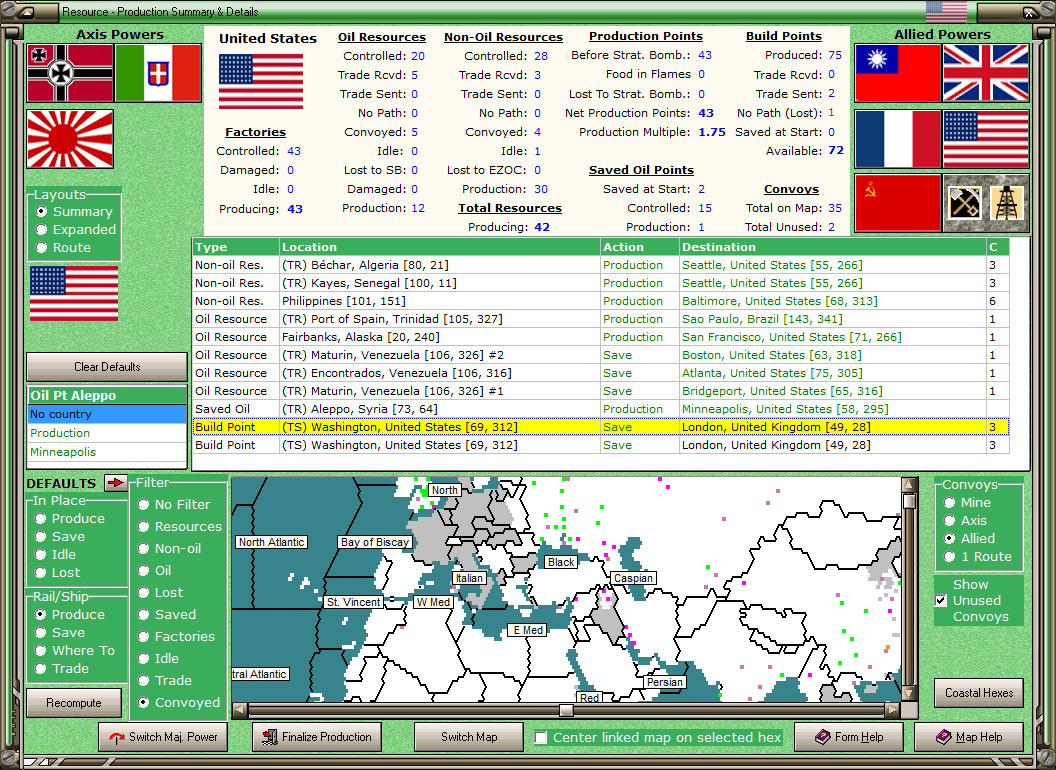Select the Chinese flag in Allied Powers

897,73
